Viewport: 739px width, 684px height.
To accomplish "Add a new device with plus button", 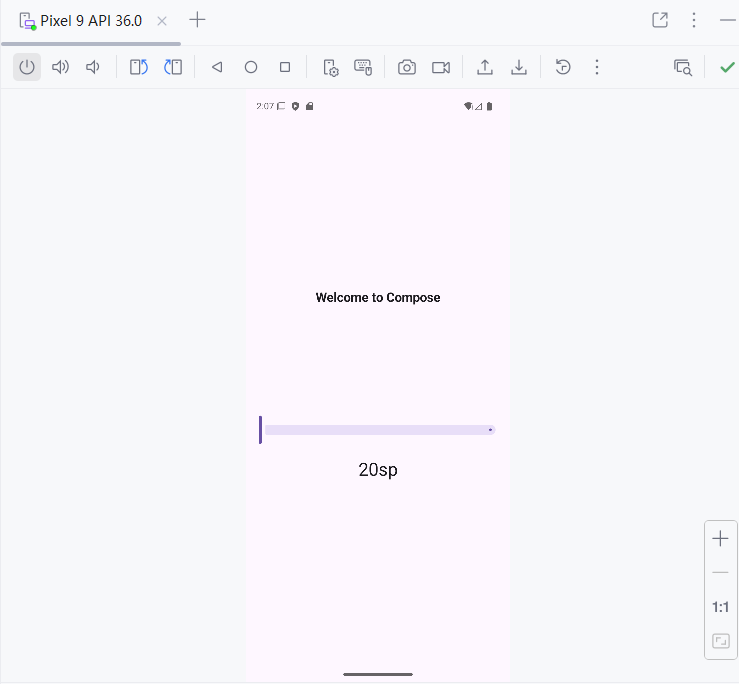I will 197,20.
